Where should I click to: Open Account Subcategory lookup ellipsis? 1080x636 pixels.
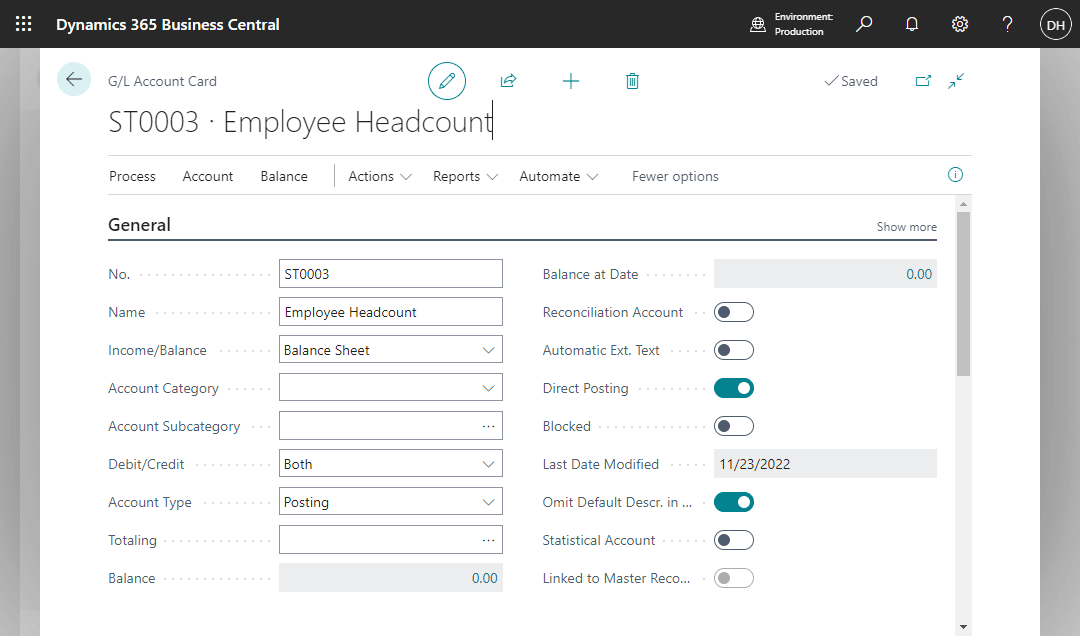click(488, 427)
